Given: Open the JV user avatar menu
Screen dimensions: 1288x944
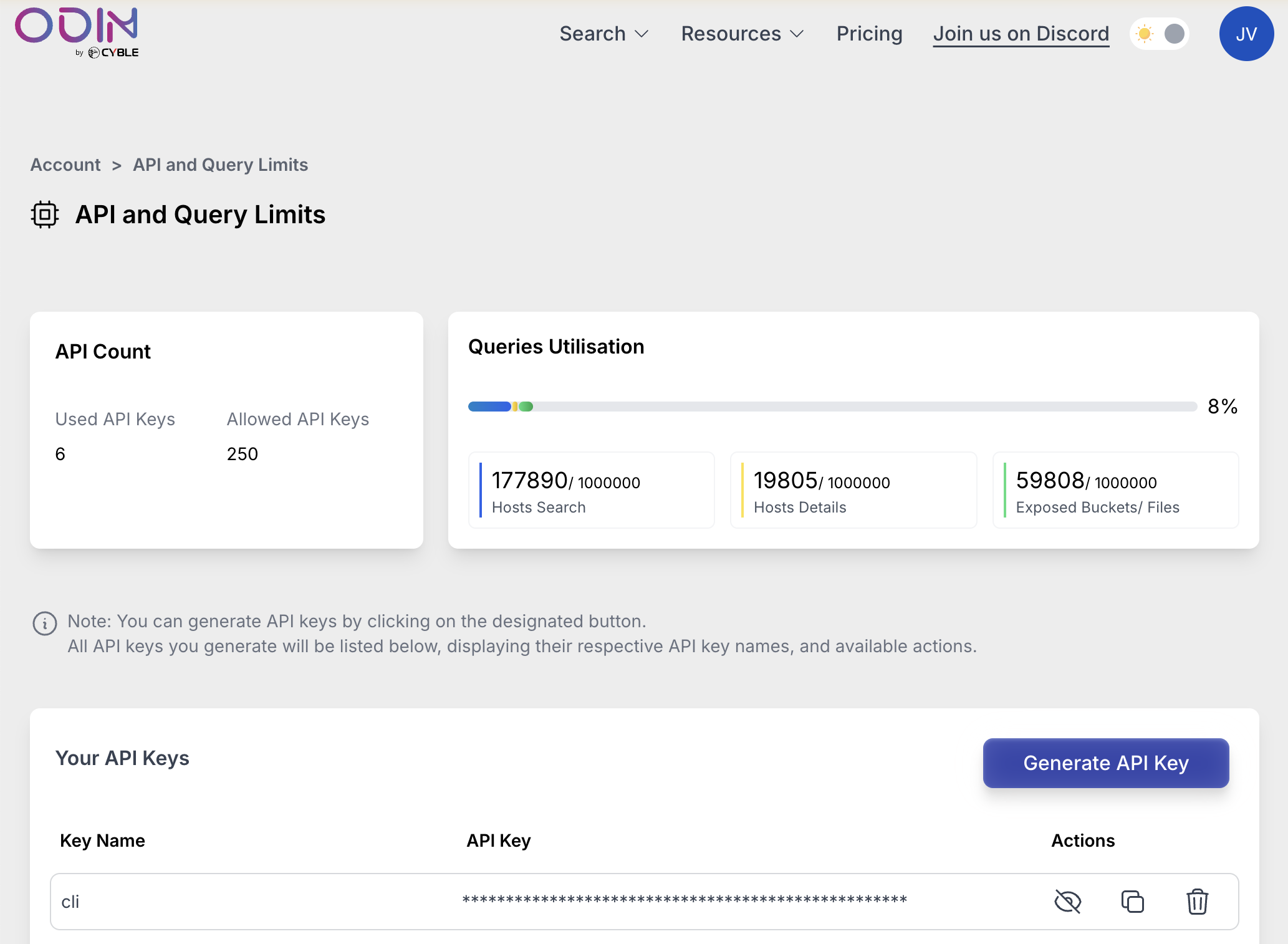Looking at the screenshot, I should click(1246, 34).
